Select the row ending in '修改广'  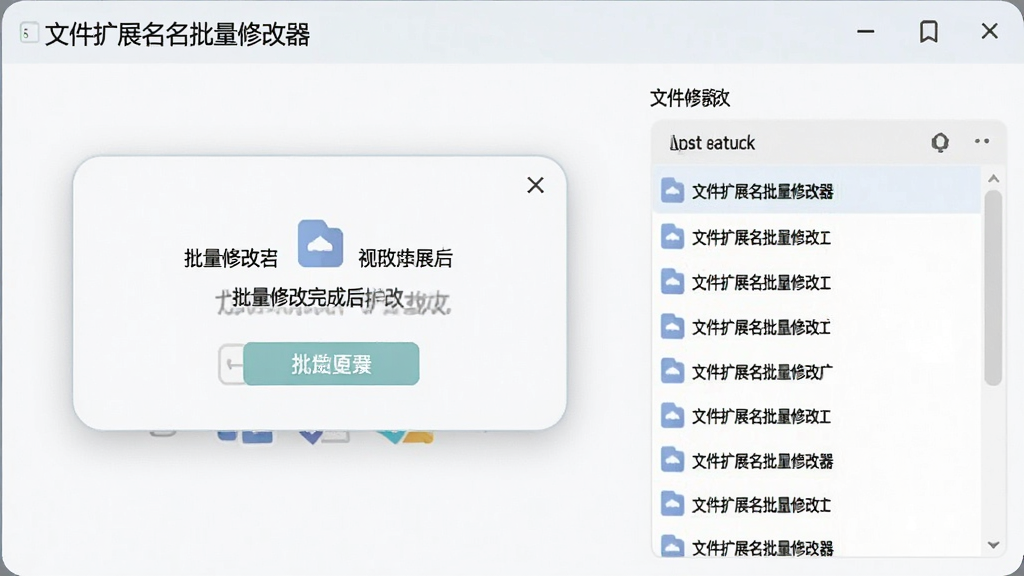pyautogui.click(x=816, y=372)
